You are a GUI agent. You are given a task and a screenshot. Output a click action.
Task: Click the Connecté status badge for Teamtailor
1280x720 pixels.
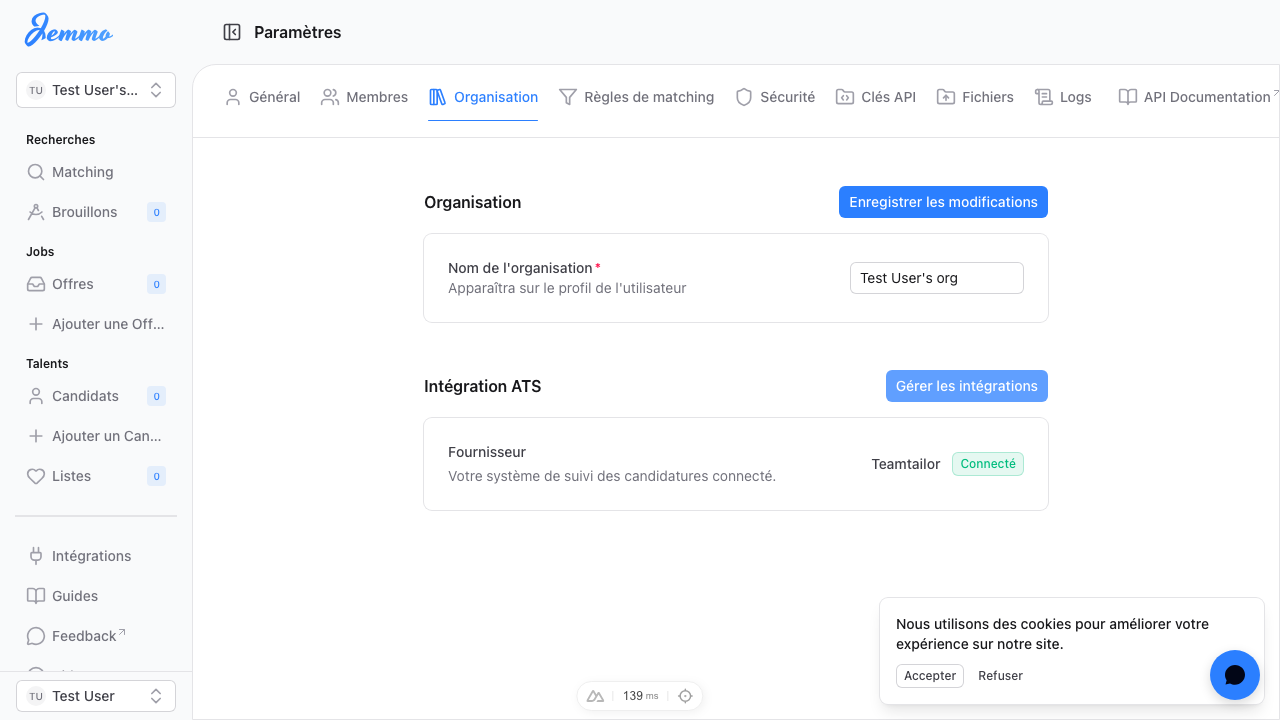click(987, 464)
